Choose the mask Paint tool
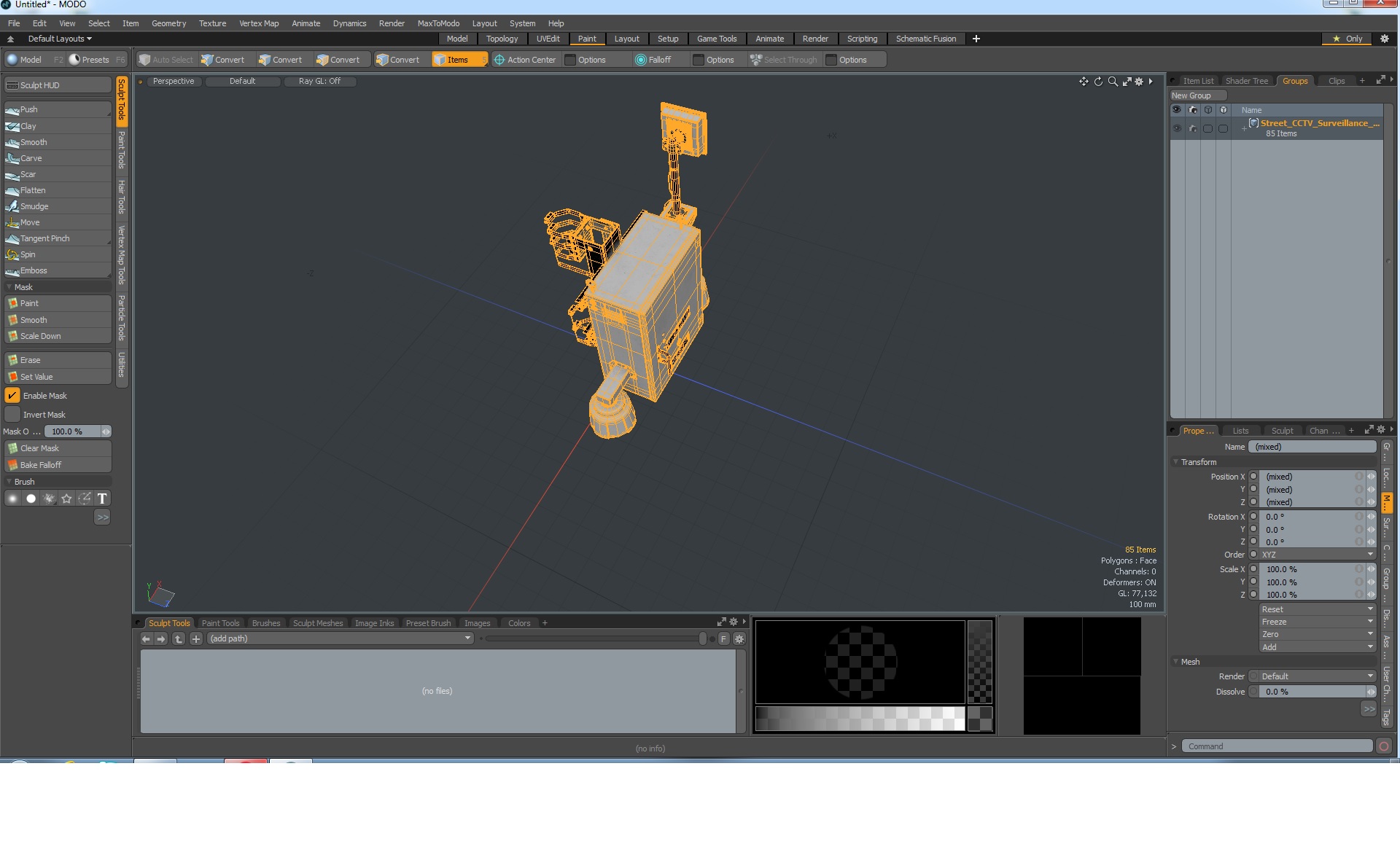The image size is (1400, 844). pos(58,303)
